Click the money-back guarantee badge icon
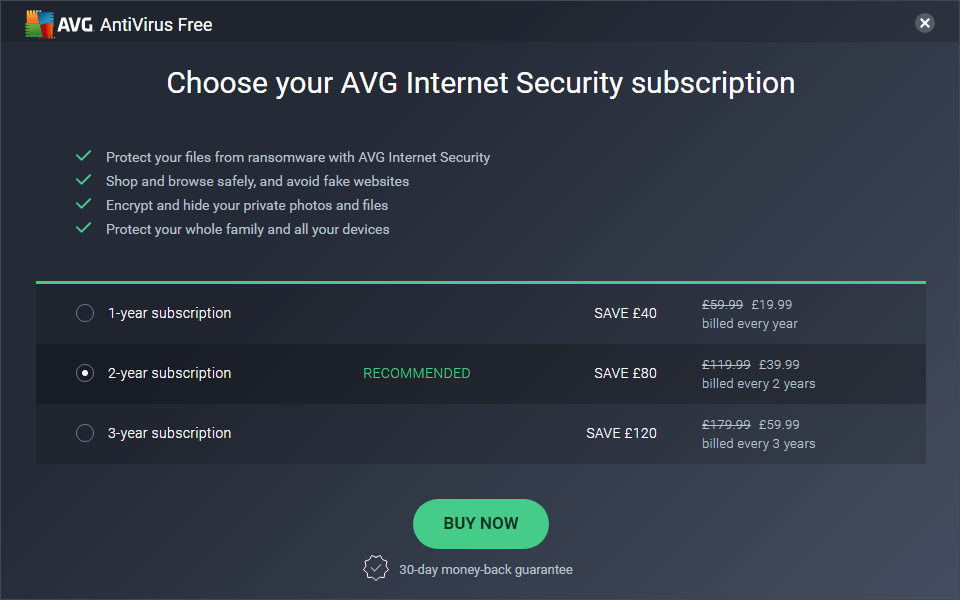This screenshot has height=600, width=960. pos(375,568)
